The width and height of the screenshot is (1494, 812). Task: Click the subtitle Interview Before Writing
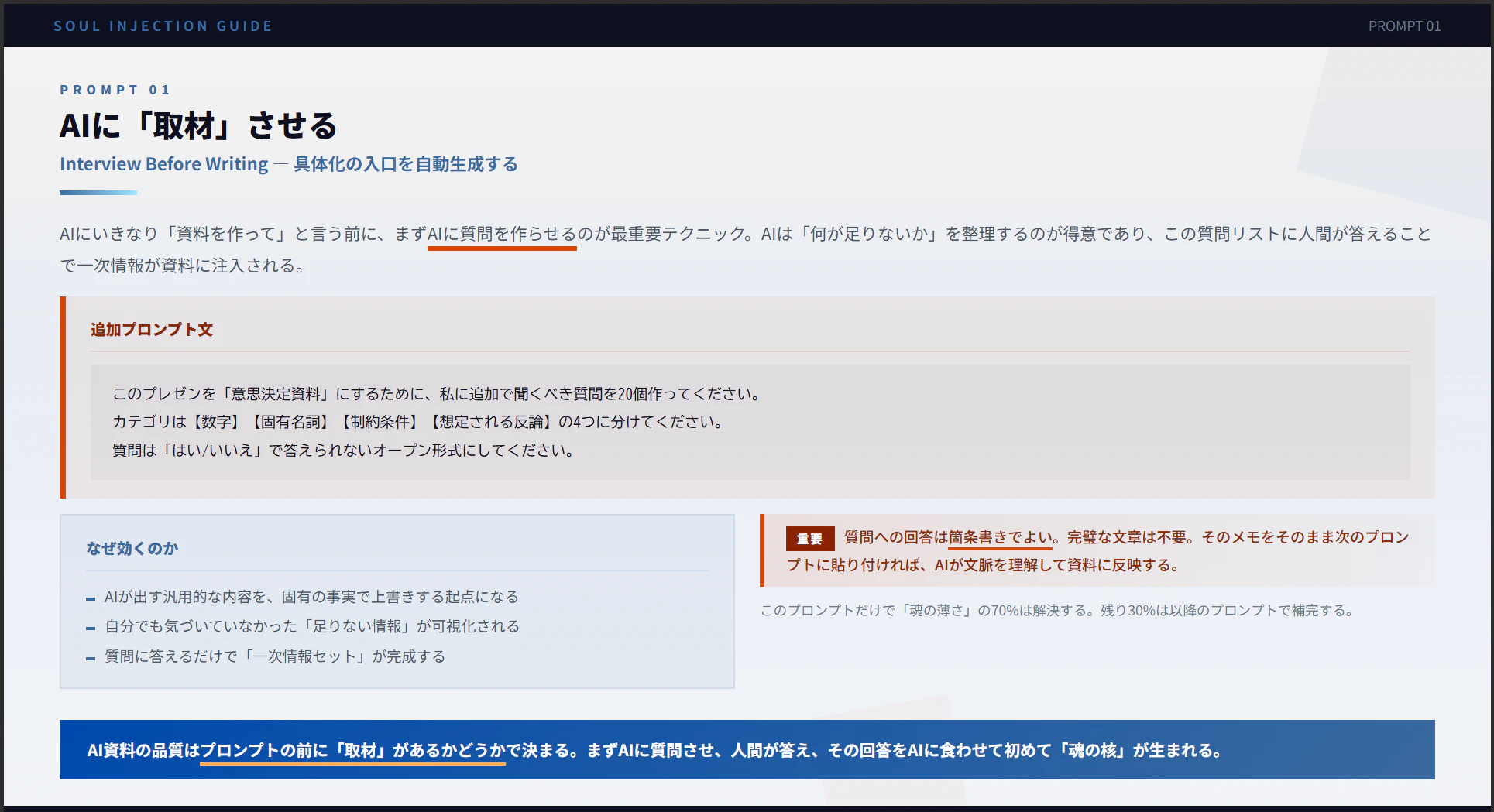tap(164, 164)
